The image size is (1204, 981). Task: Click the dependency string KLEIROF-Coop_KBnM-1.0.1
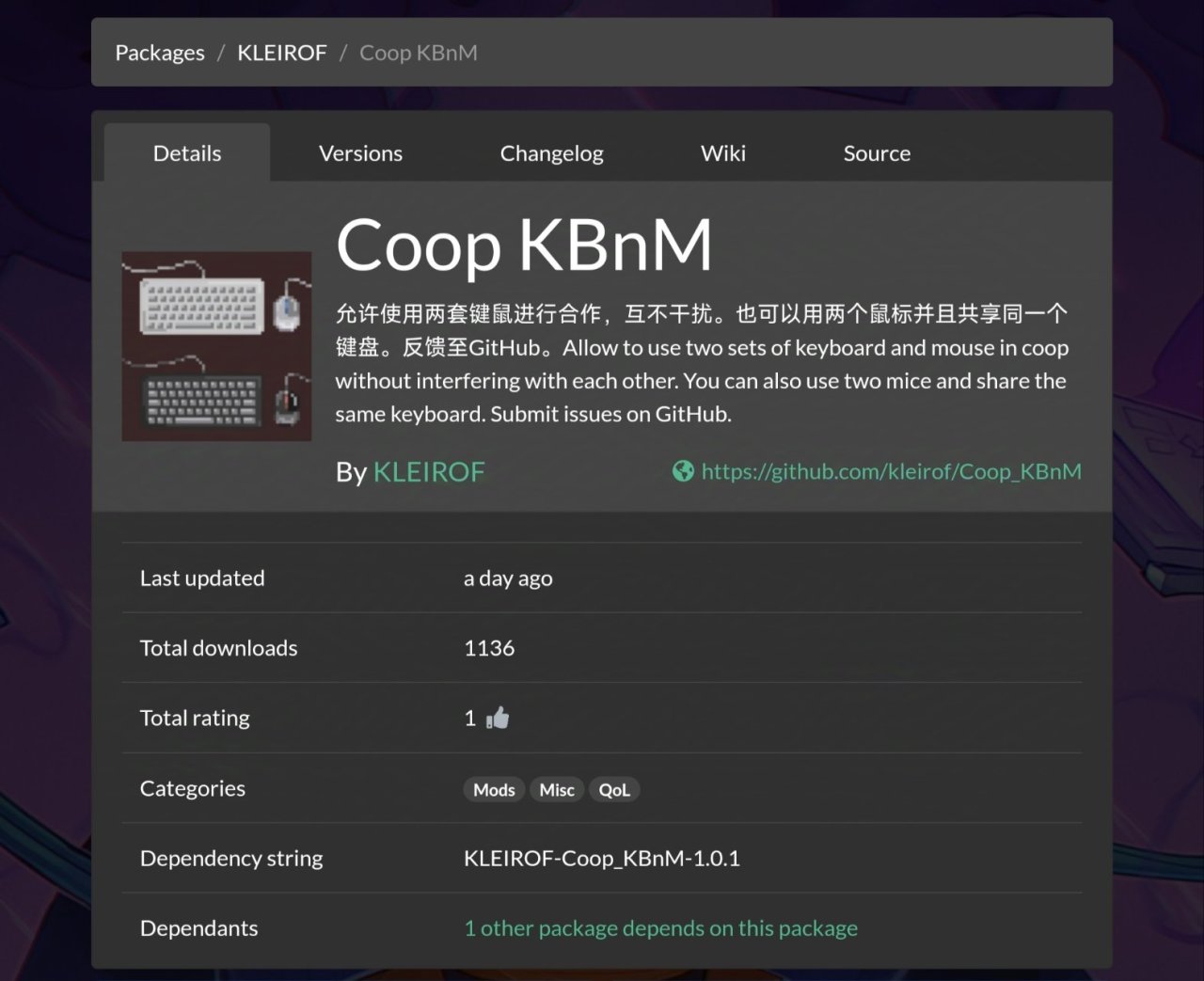602,858
